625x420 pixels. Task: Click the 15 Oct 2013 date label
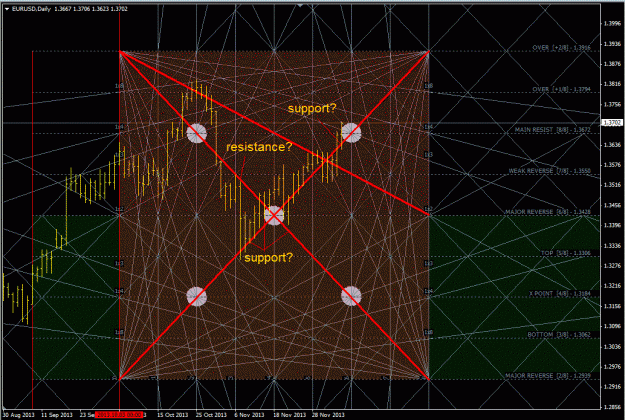tap(173, 415)
